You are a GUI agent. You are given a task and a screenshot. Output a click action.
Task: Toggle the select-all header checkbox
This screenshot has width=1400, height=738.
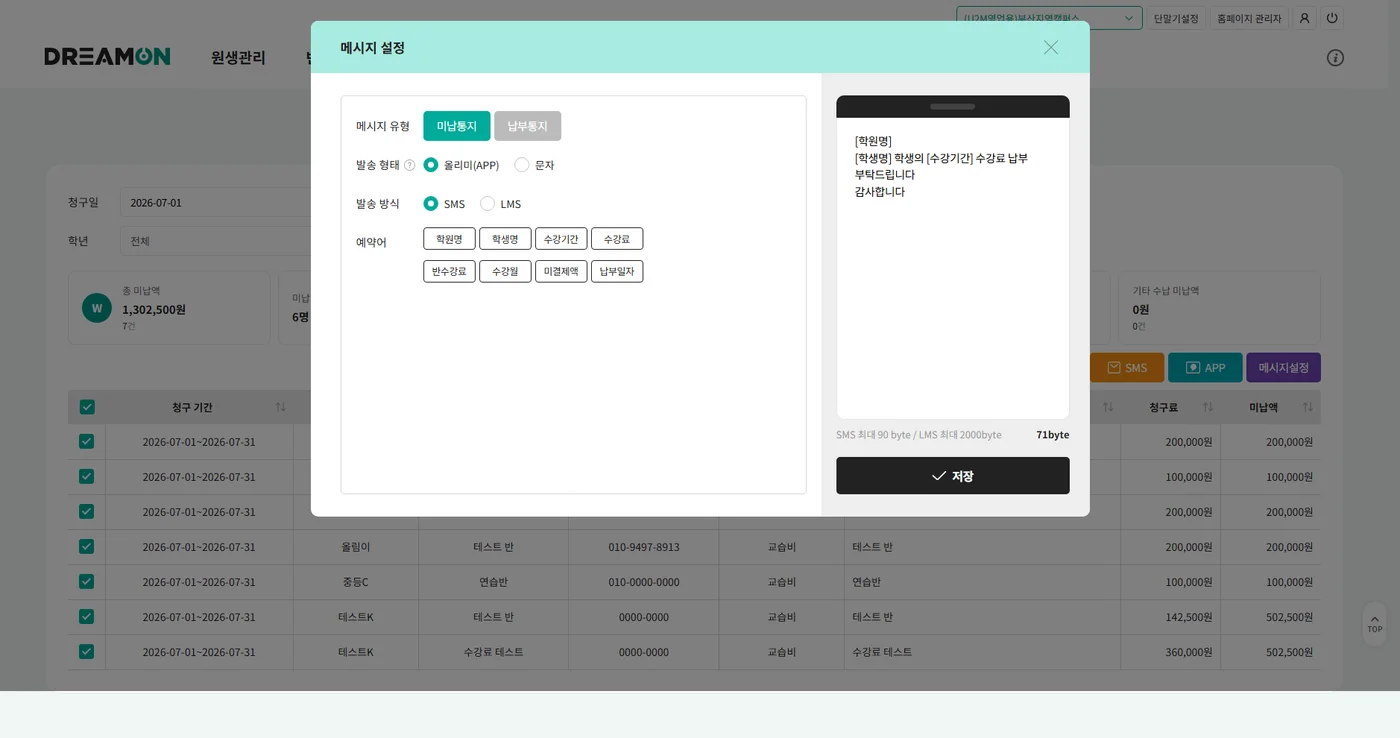pos(87,407)
